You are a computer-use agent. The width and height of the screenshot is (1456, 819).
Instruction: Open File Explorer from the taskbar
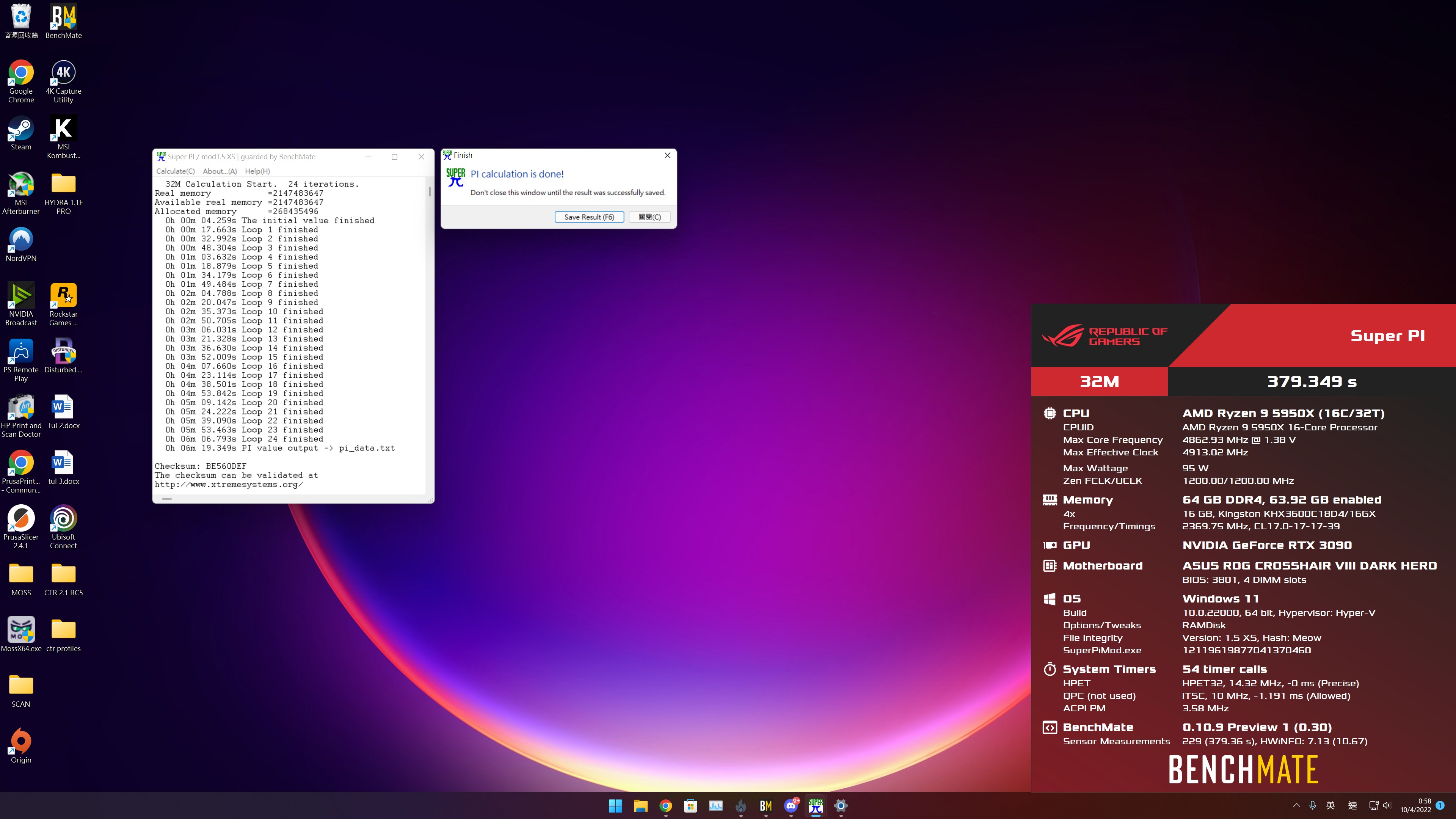640,806
